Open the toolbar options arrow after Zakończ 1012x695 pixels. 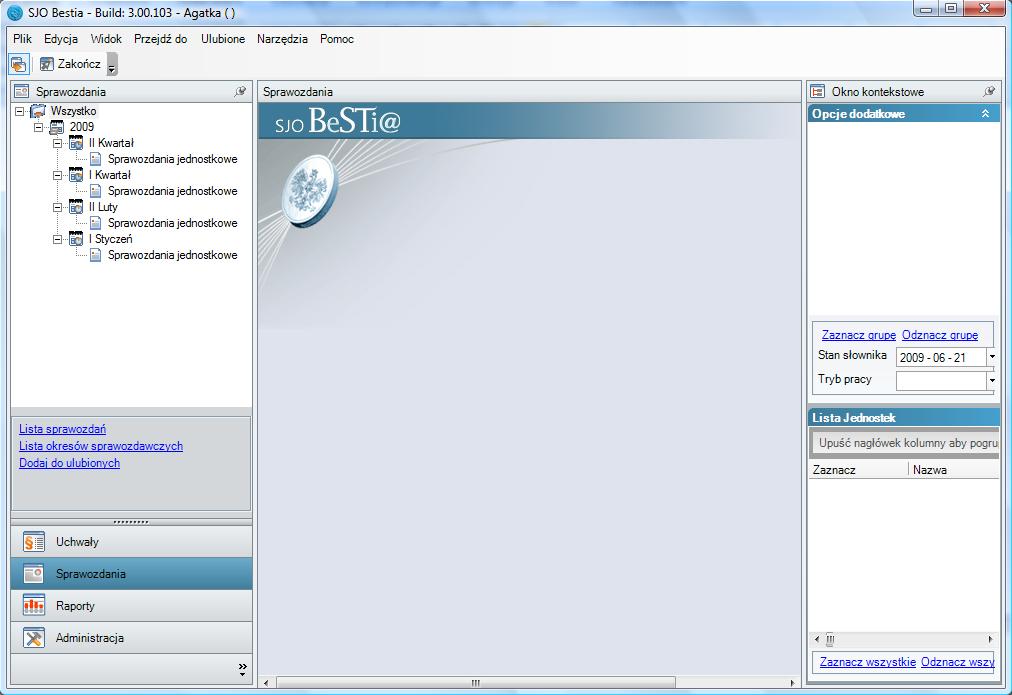(x=112, y=64)
